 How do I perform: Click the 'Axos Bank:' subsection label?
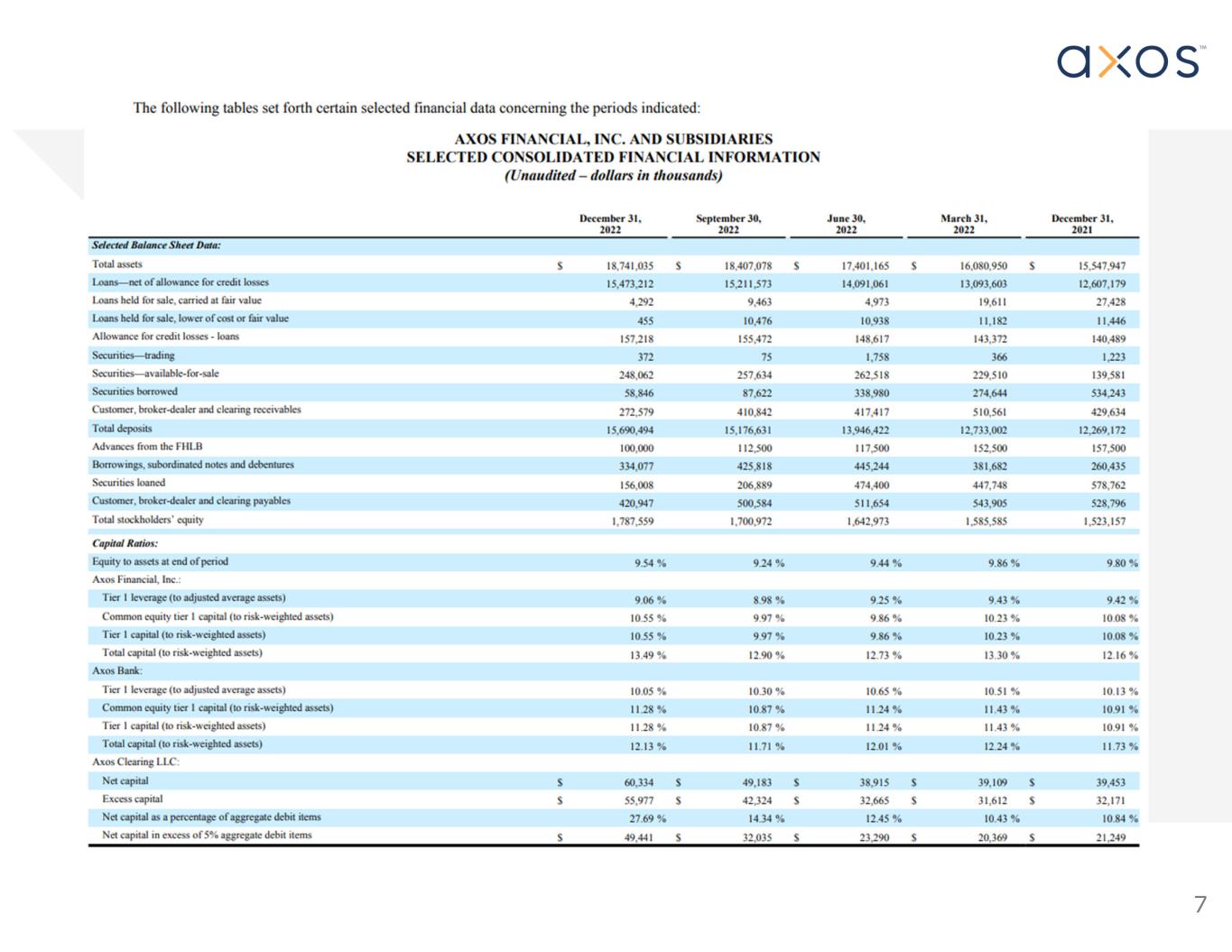click(117, 670)
